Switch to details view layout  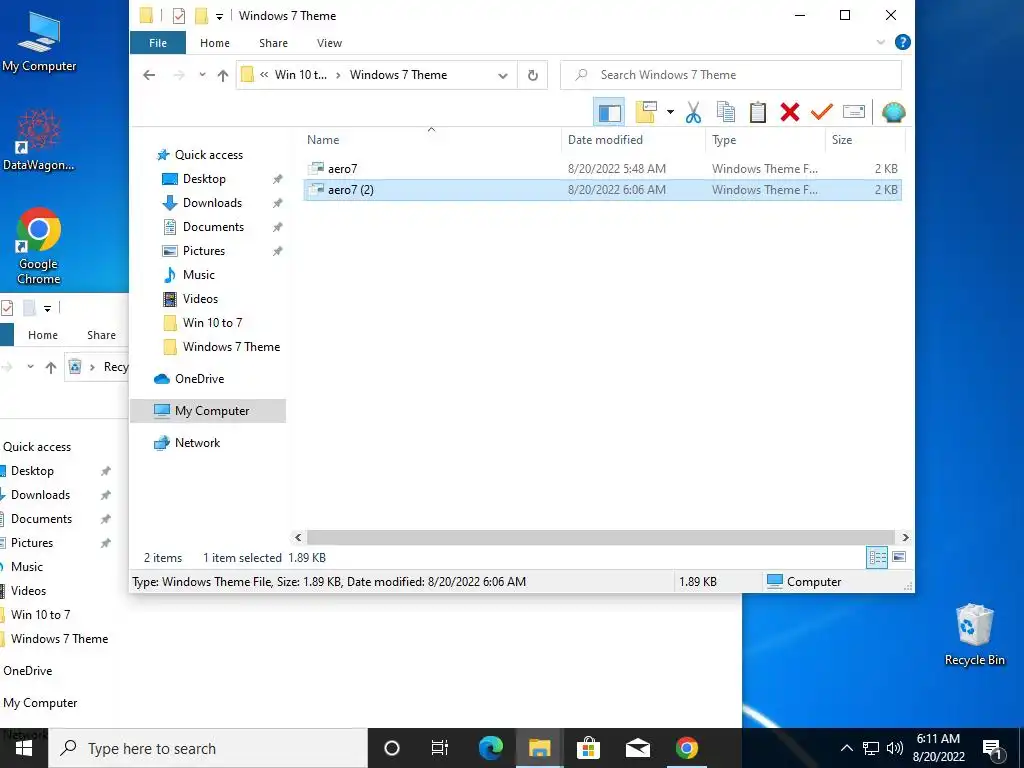(876, 557)
